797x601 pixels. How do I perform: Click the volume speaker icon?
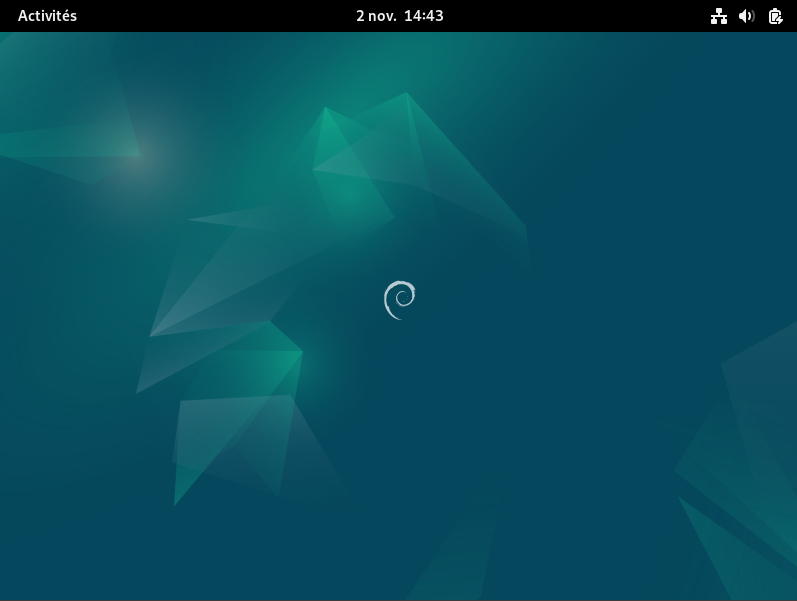pyautogui.click(x=747, y=16)
